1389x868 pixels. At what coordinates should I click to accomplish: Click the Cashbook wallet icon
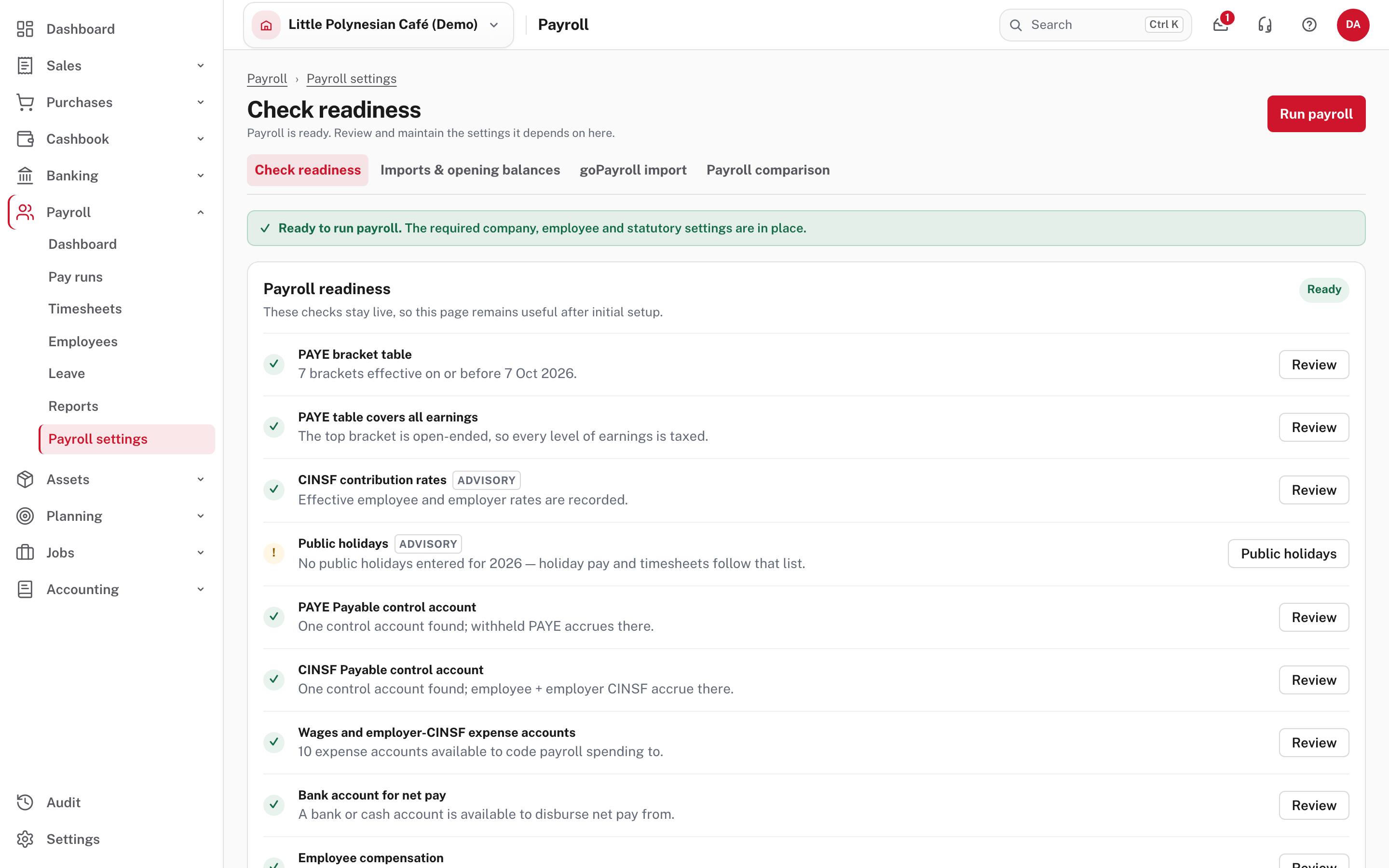pyautogui.click(x=25, y=139)
